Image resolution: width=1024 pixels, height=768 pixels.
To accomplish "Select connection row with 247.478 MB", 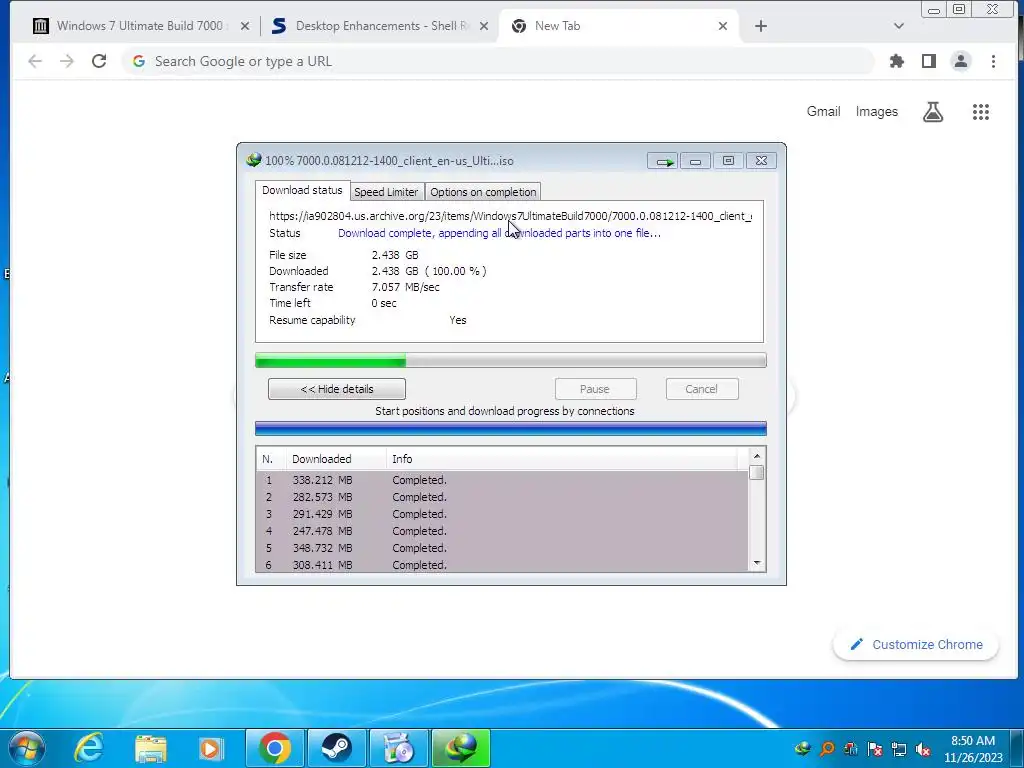I will click(x=502, y=531).
